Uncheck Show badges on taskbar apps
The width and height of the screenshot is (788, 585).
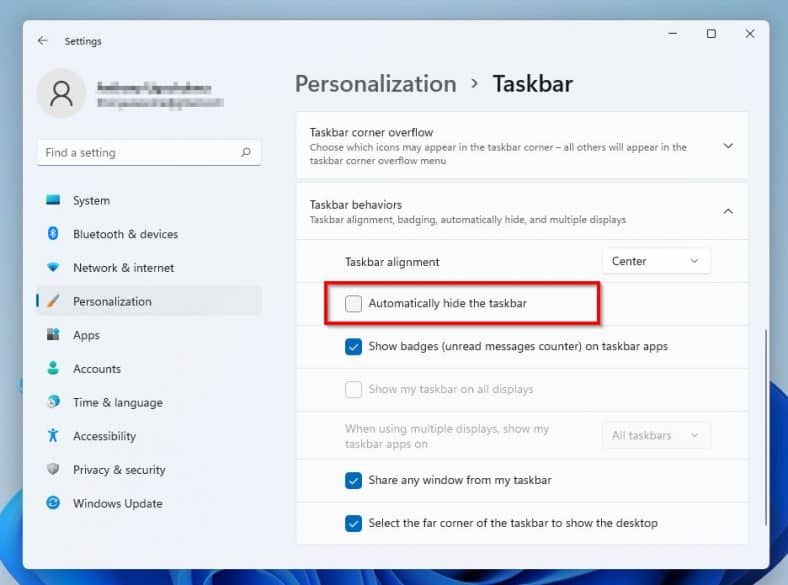point(353,346)
